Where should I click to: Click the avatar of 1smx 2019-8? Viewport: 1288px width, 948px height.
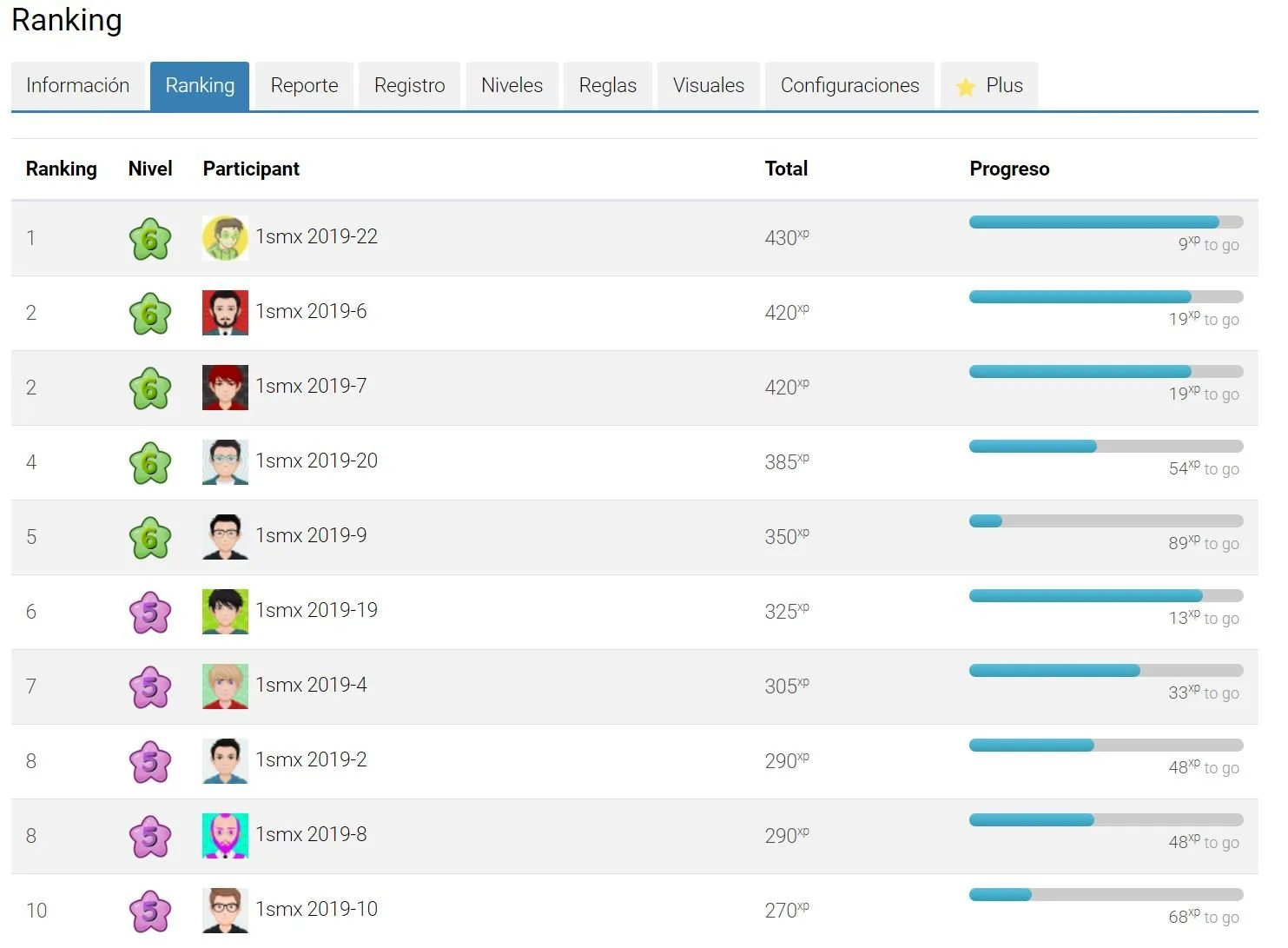pyautogui.click(x=225, y=836)
